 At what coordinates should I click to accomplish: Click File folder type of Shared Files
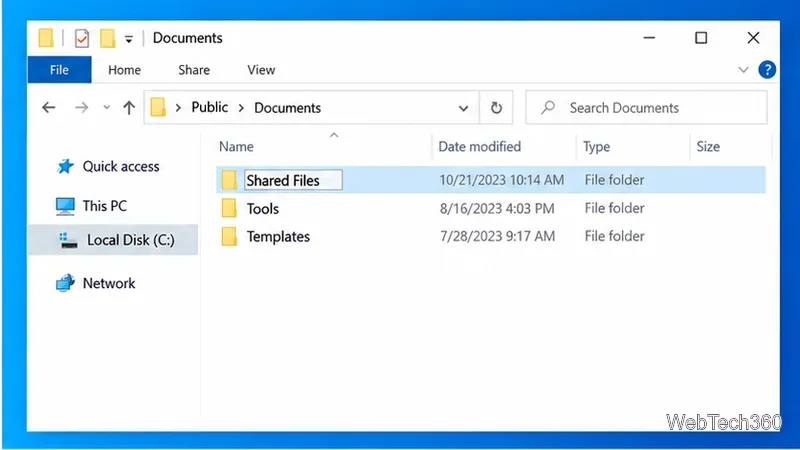(614, 180)
